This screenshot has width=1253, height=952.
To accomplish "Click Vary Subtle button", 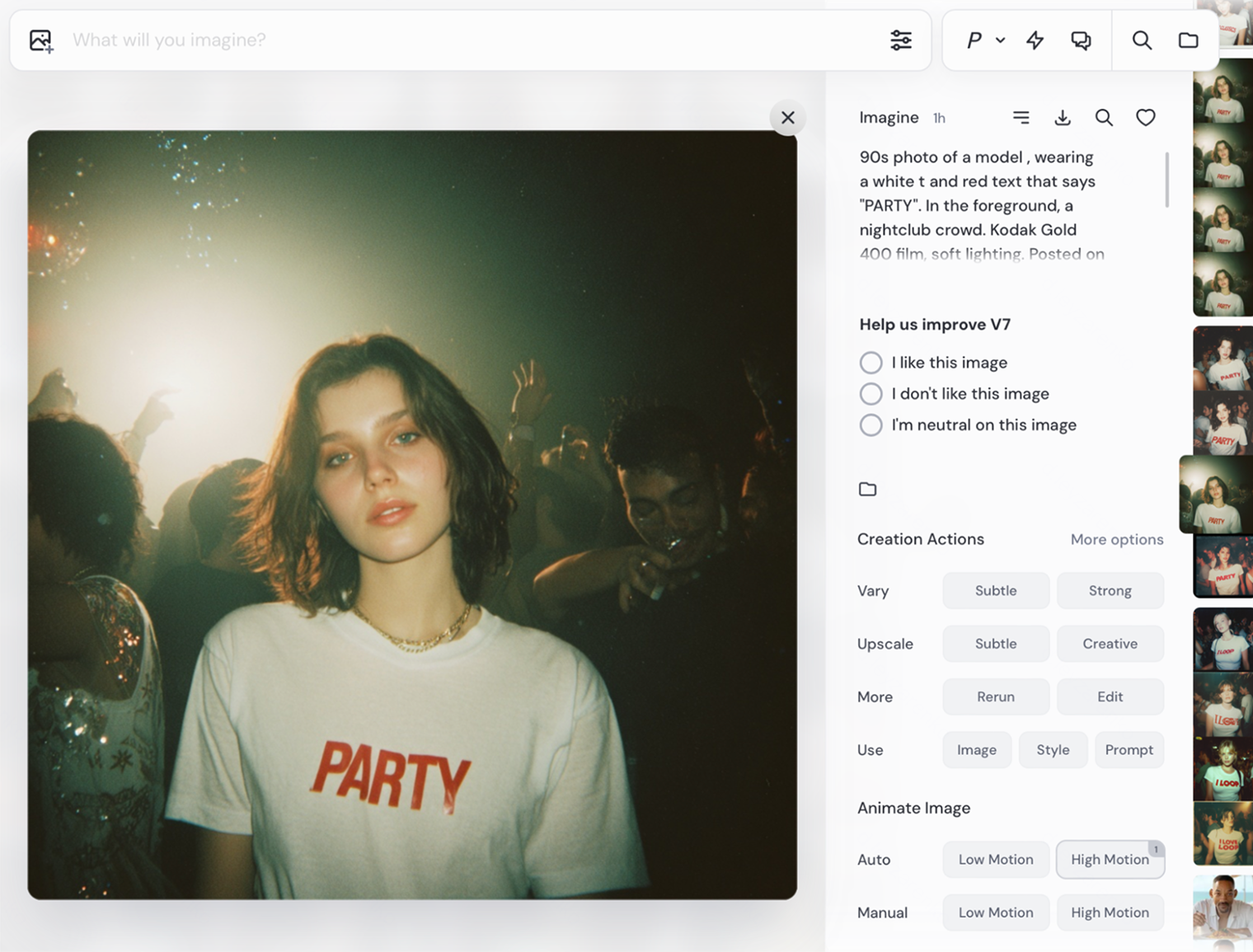I will (996, 591).
